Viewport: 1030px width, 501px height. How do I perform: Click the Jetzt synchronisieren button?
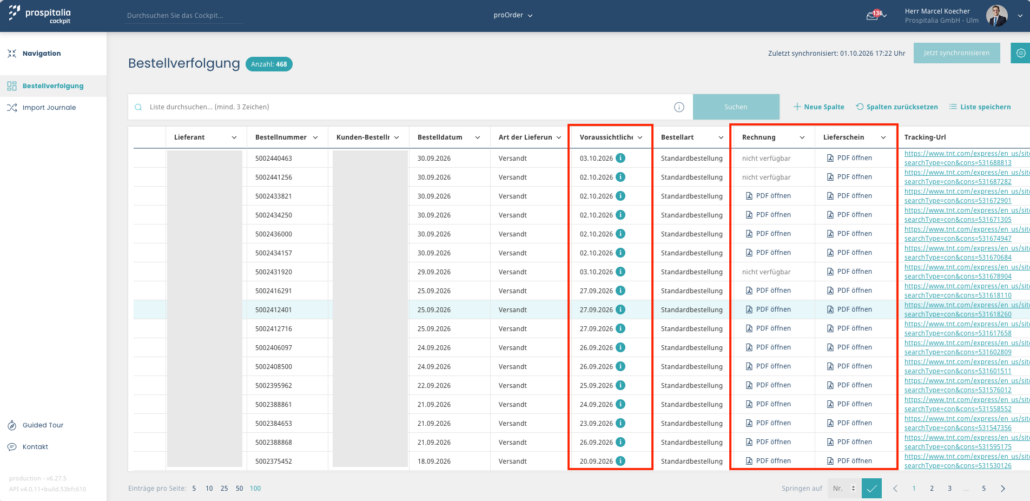(x=956, y=53)
